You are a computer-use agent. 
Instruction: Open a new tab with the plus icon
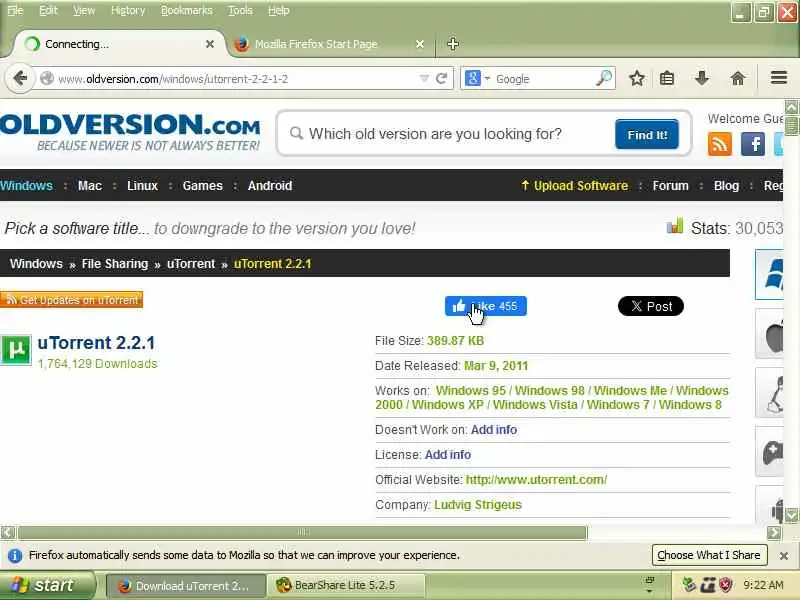pyautogui.click(x=453, y=44)
